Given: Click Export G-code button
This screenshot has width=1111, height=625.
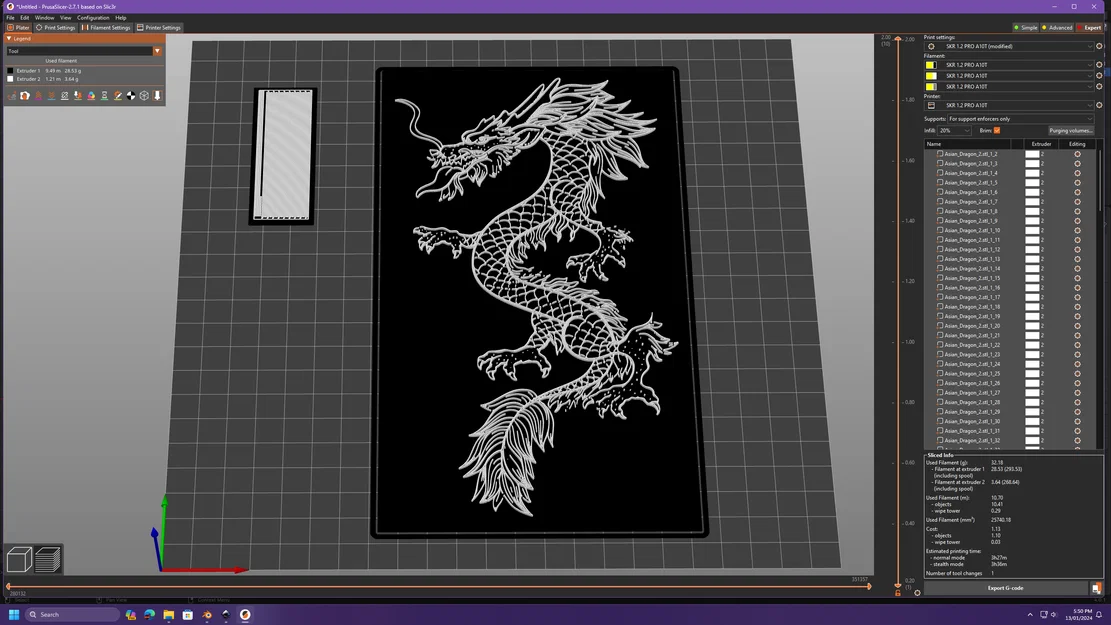Looking at the screenshot, I should 1005,588.
